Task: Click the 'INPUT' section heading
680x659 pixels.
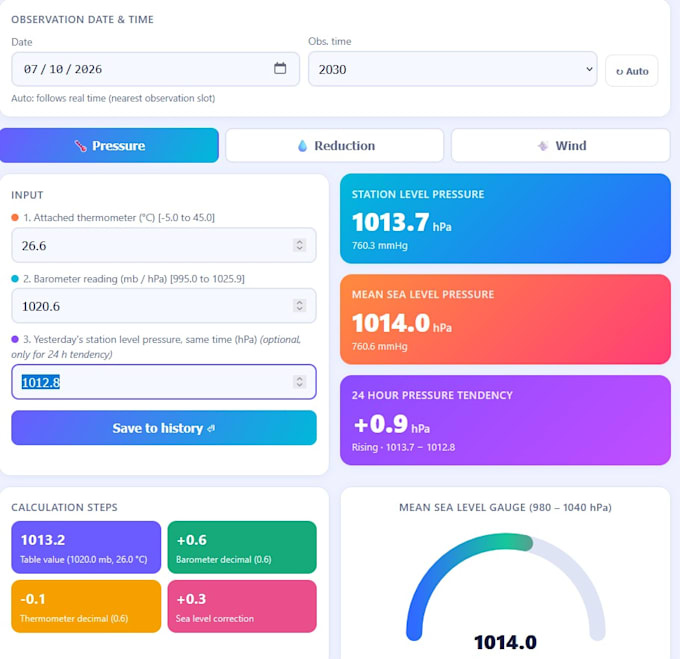Action: coord(27,195)
